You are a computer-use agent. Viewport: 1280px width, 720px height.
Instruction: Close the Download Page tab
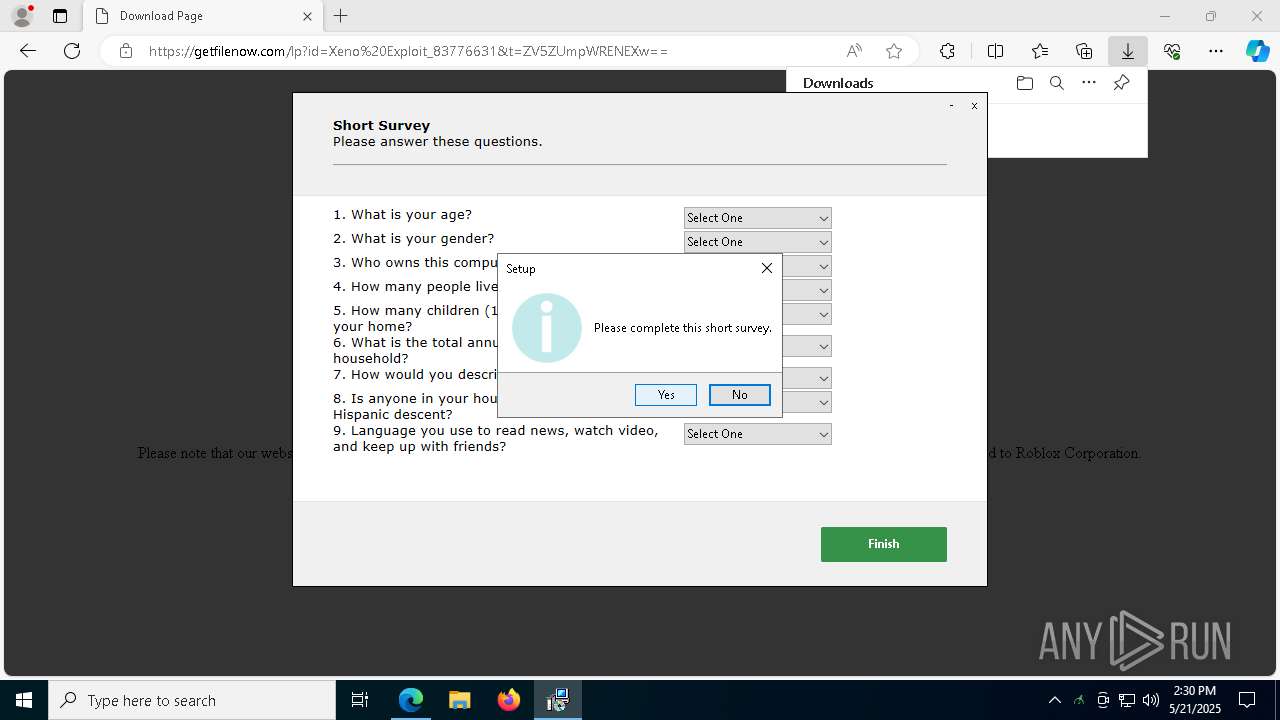pyautogui.click(x=308, y=16)
